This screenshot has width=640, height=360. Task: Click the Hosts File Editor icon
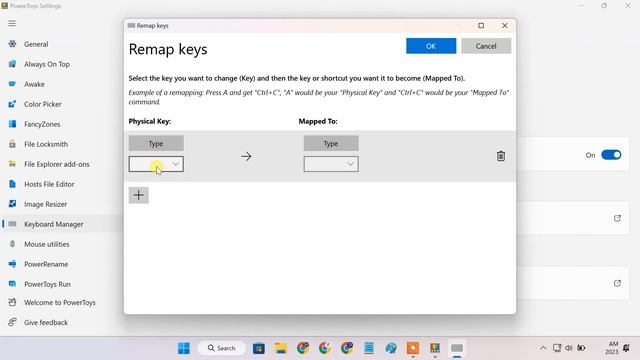point(12,184)
